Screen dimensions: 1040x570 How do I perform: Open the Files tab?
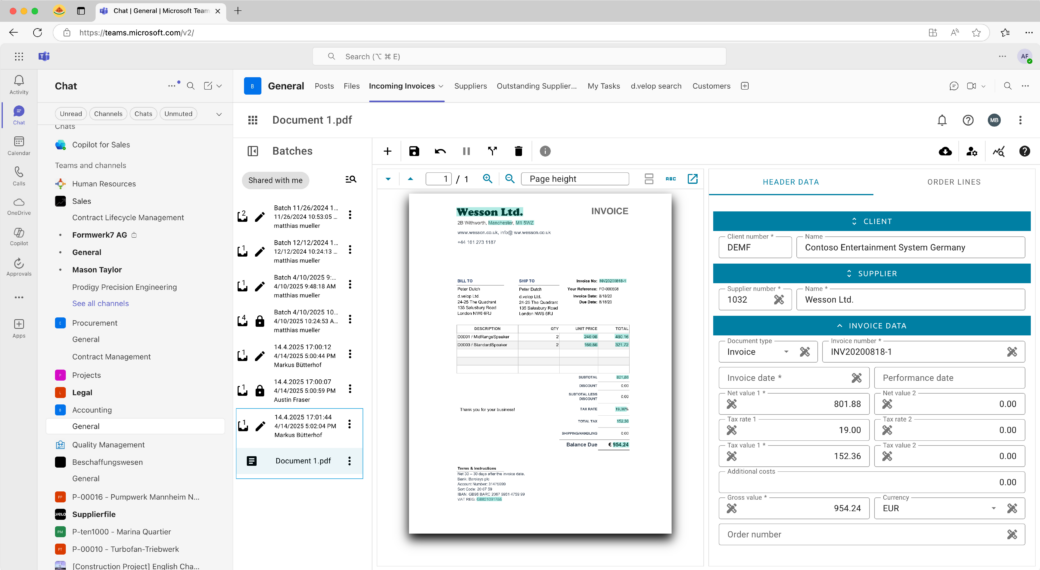[x=352, y=86]
